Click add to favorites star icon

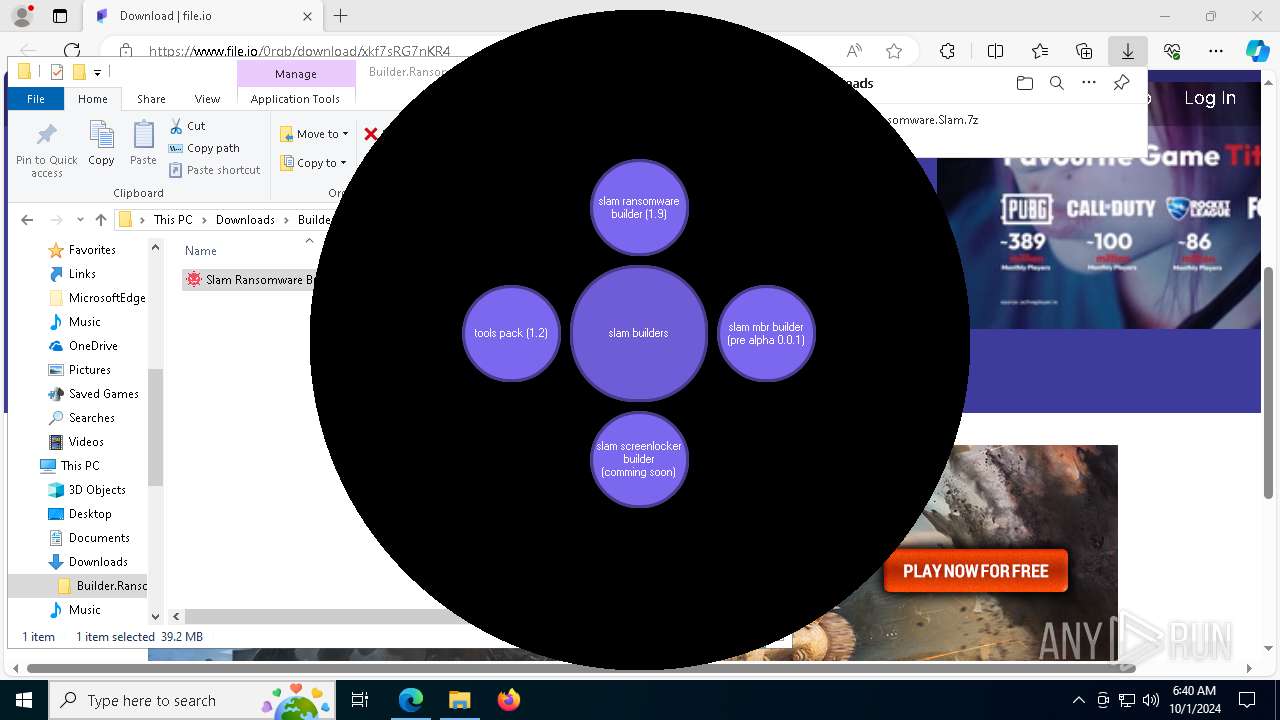click(x=894, y=51)
